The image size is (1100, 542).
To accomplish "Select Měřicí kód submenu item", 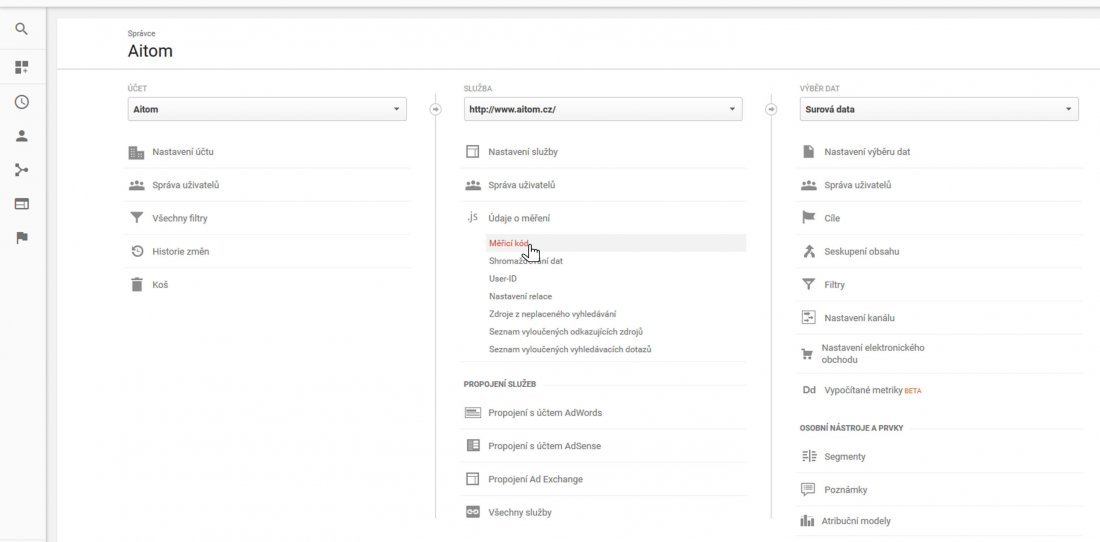I will [x=509, y=243].
